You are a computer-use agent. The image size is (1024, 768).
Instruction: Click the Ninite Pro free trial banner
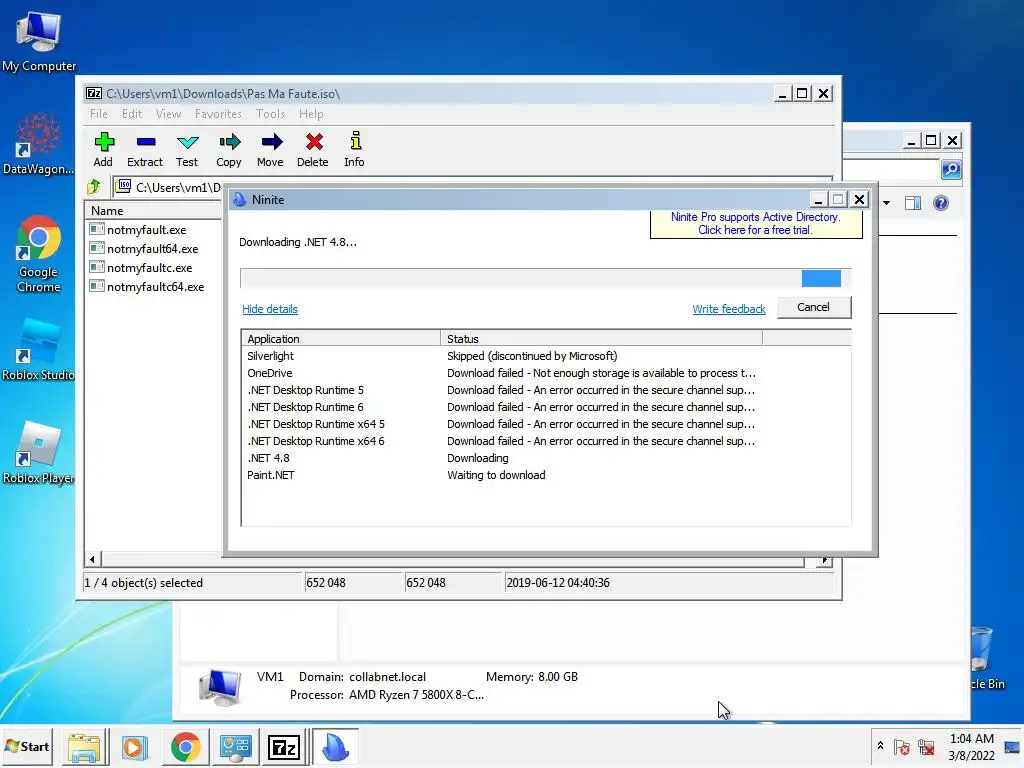point(756,224)
